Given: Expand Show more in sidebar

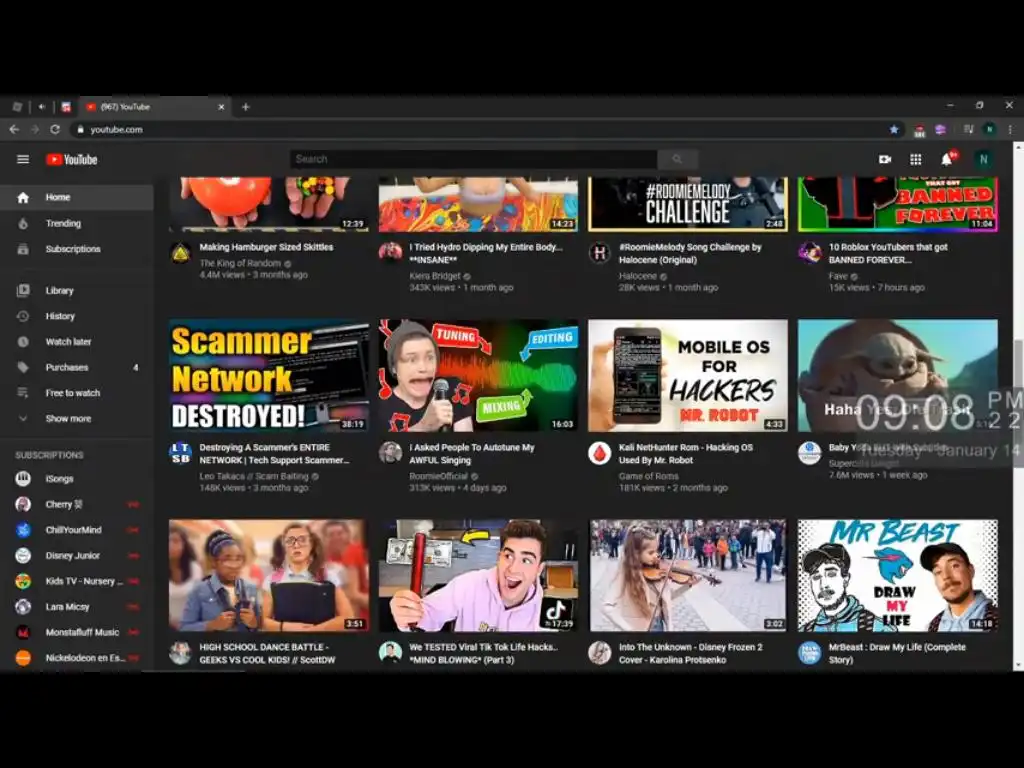Looking at the screenshot, I should pos(76,419).
